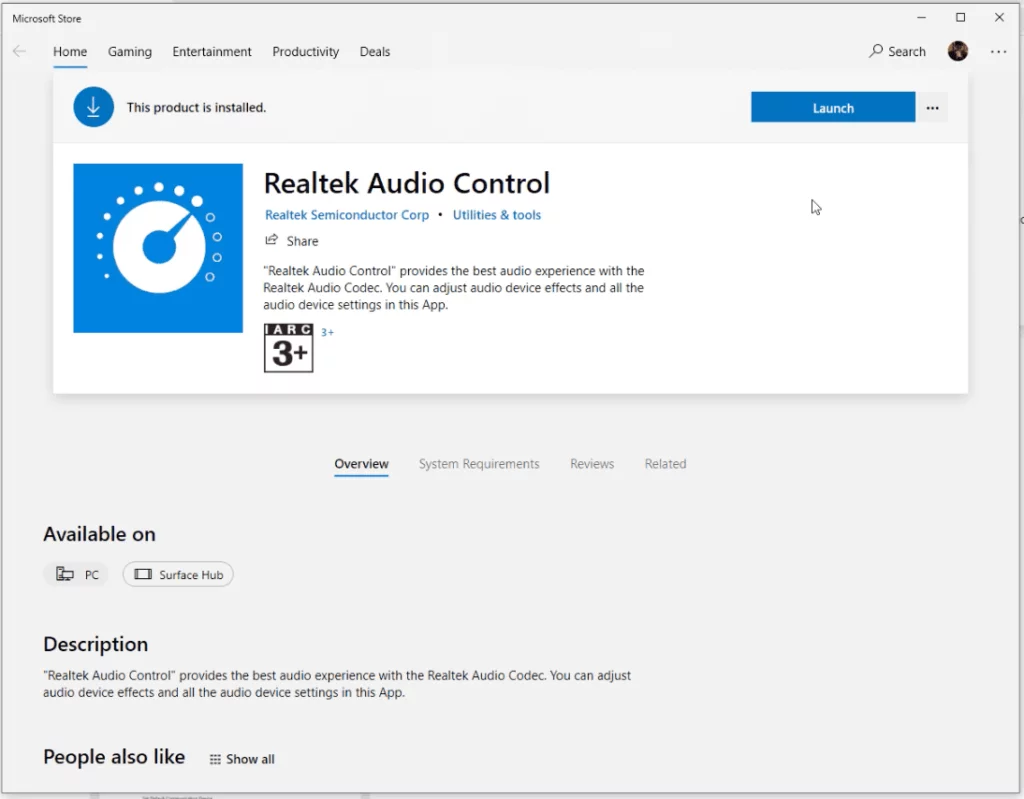Open Realtek Semiconductor Corp publisher link
Image resolution: width=1024 pixels, height=799 pixels.
point(347,215)
